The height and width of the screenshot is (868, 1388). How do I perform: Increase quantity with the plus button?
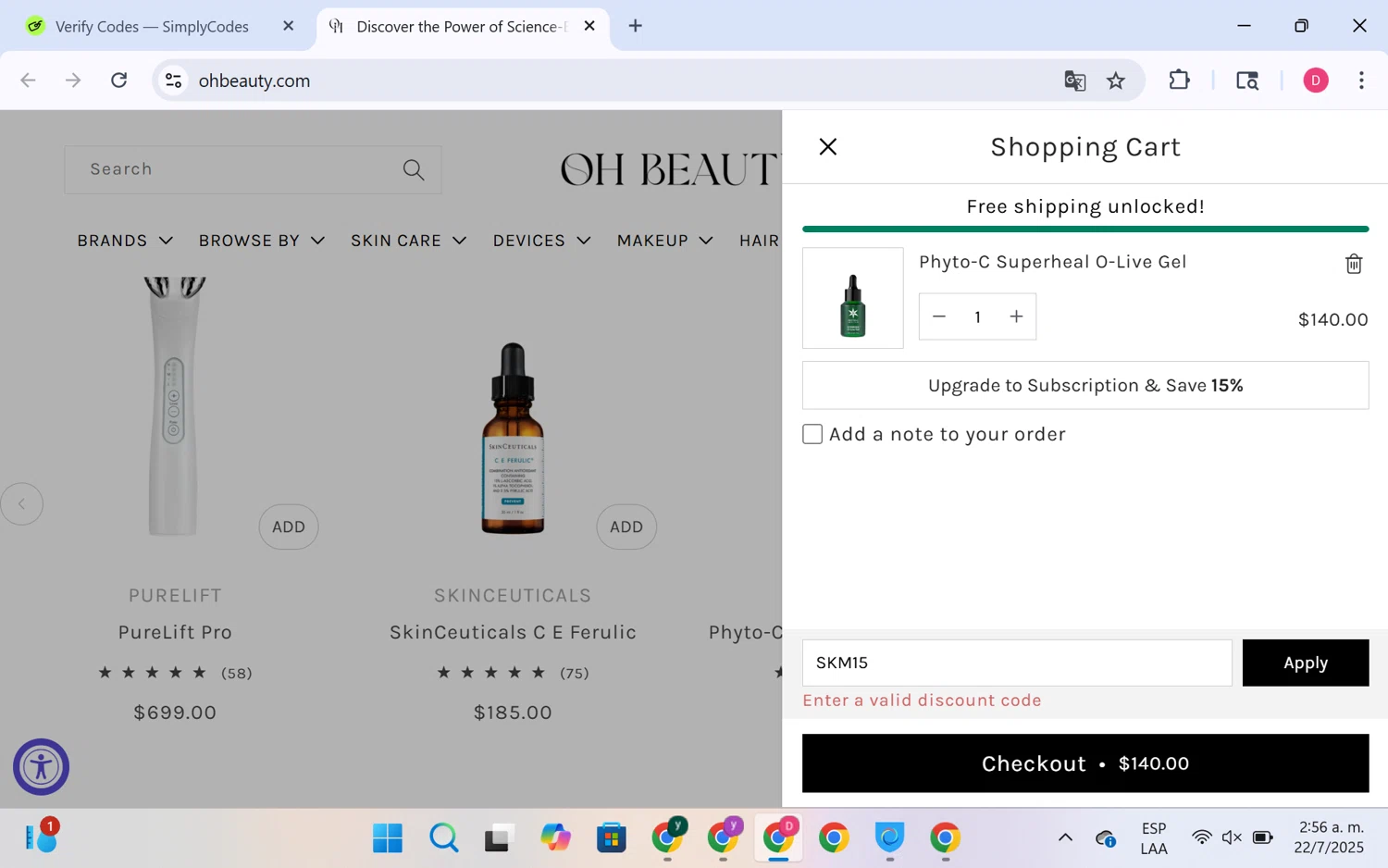tap(1016, 316)
